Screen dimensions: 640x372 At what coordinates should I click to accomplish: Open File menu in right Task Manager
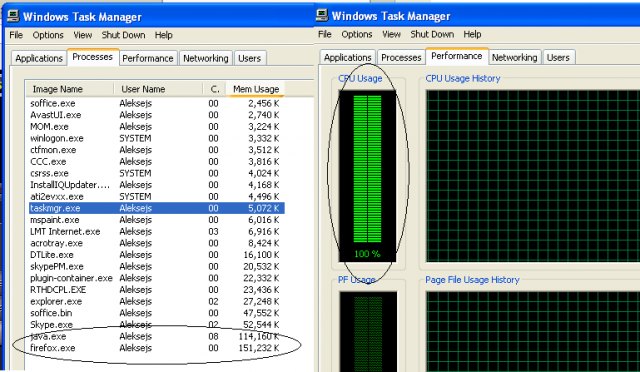pyautogui.click(x=325, y=34)
